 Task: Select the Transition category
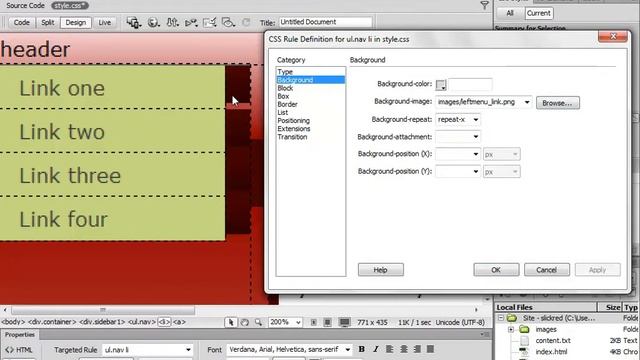click(x=292, y=137)
